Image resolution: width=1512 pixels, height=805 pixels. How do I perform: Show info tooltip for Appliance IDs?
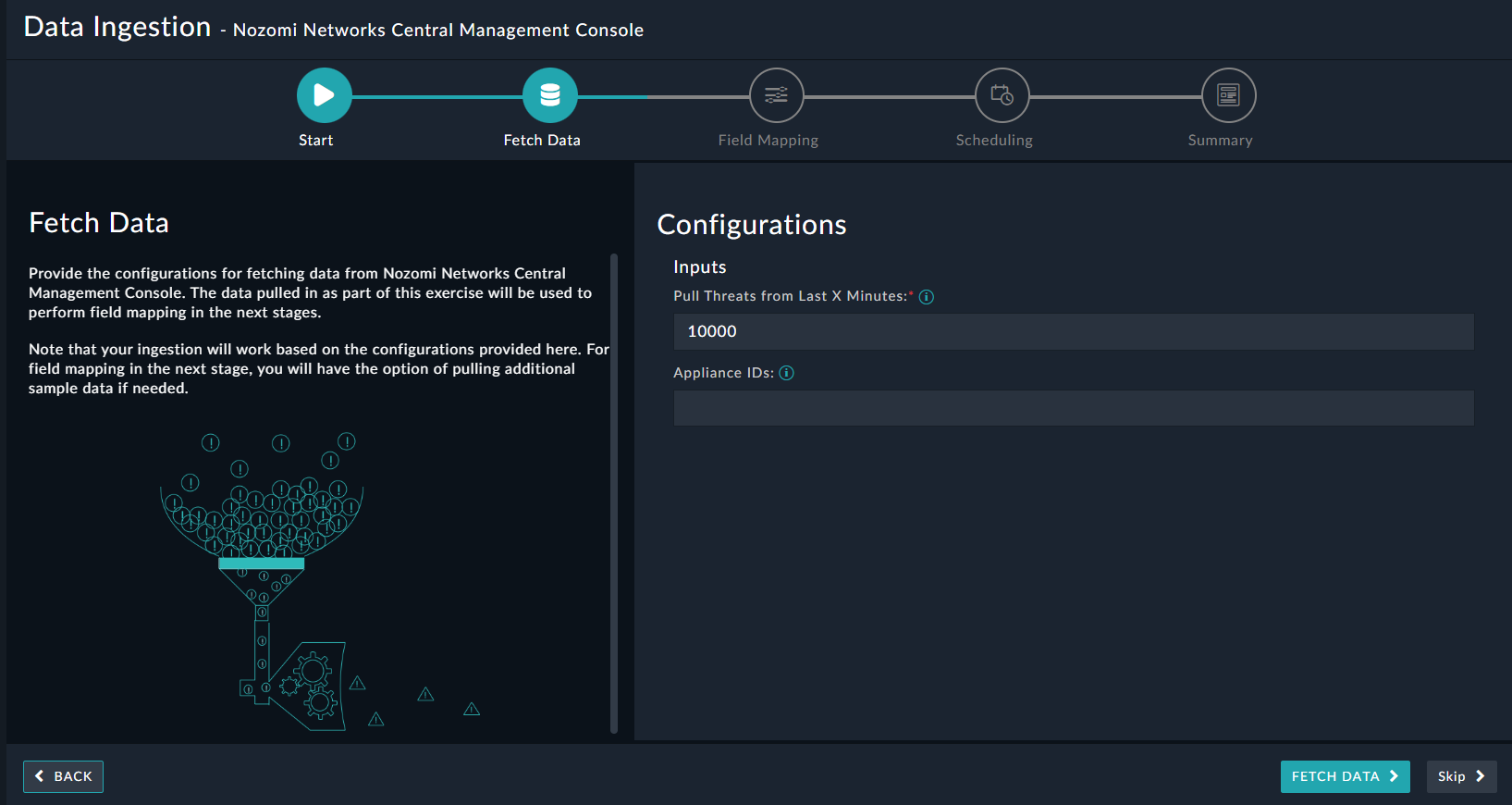coord(787,373)
